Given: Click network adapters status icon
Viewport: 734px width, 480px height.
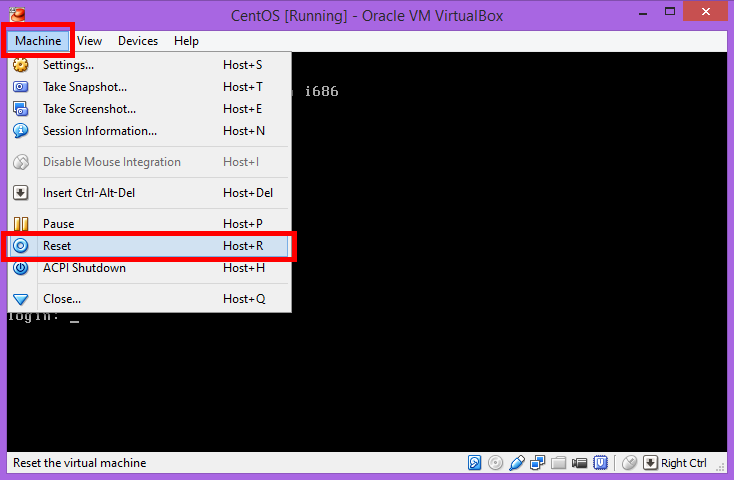Looking at the screenshot, I should (x=537, y=463).
